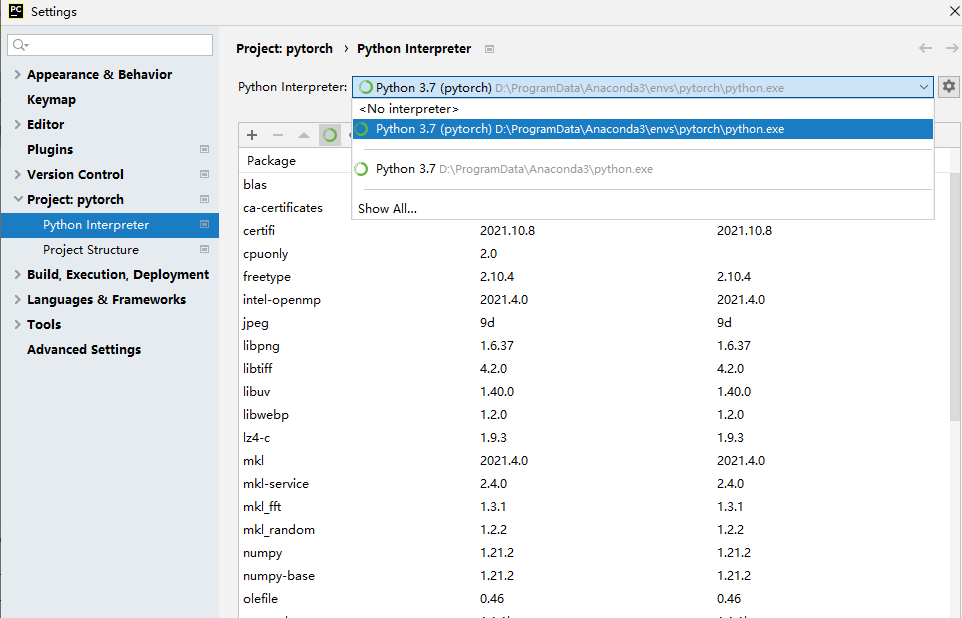The height and width of the screenshot is (618, 962).
Task: Click cpuonly version 2.0 cell
Action: pos(488,253)
